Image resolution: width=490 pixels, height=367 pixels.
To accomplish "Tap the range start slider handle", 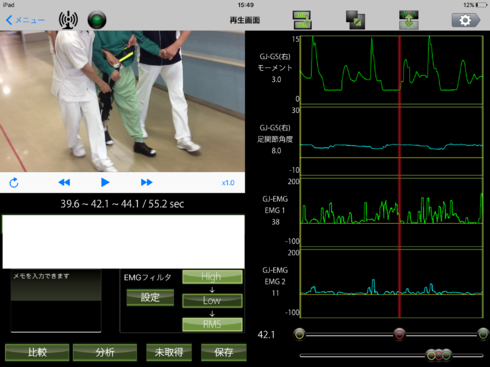I will coord(299,334).
